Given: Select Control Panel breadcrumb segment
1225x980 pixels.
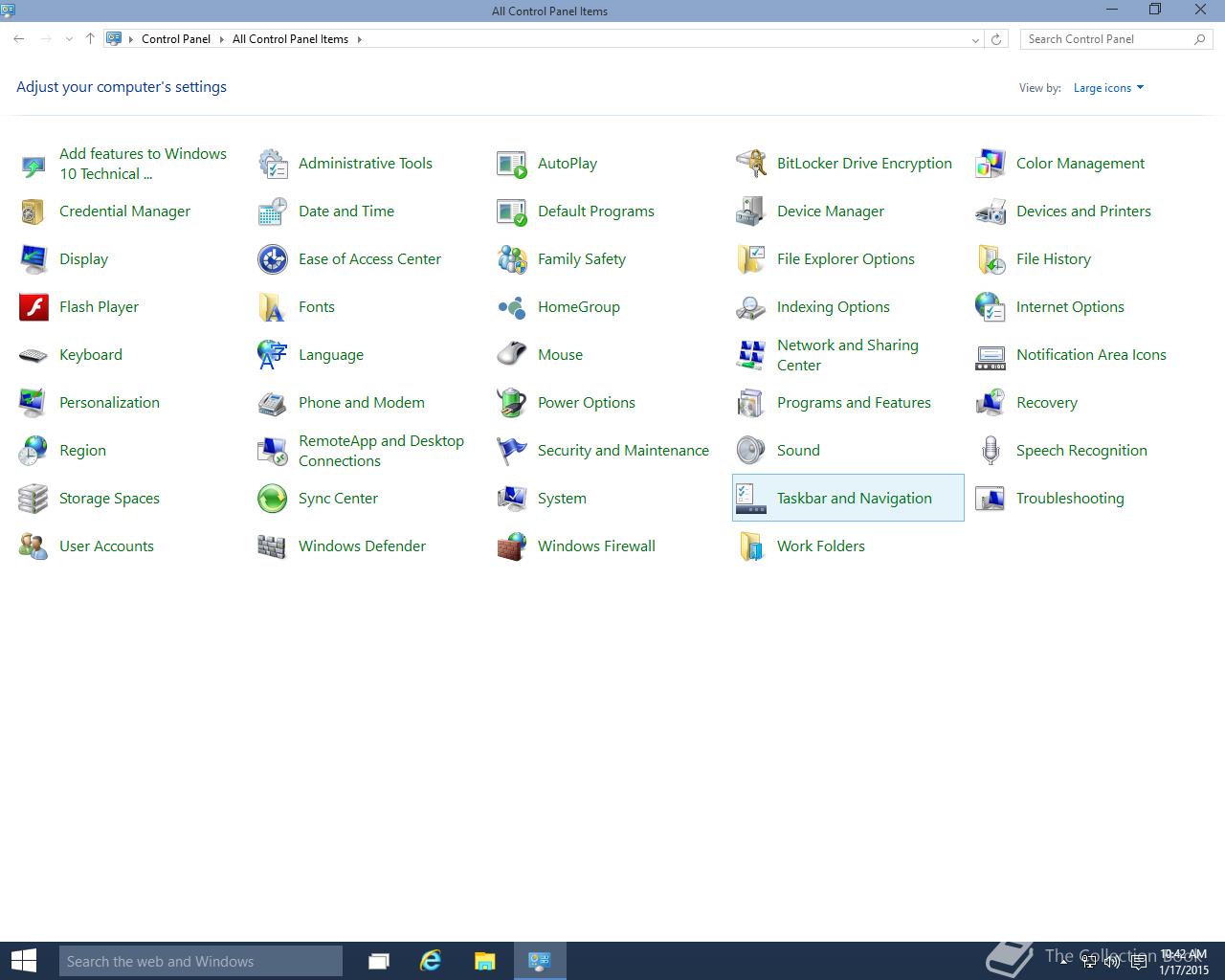Looking at the screenshot, I should pyautogui.click(x=176, y=39).
